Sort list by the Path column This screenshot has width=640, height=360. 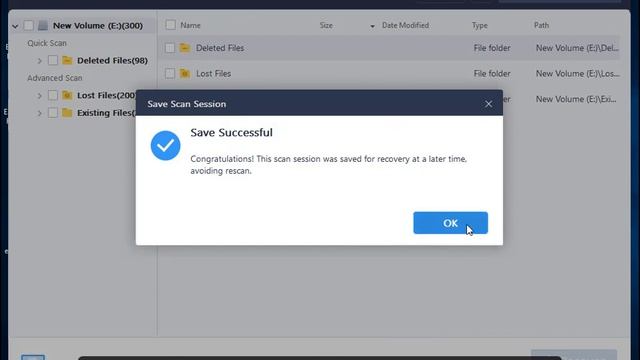541,25
